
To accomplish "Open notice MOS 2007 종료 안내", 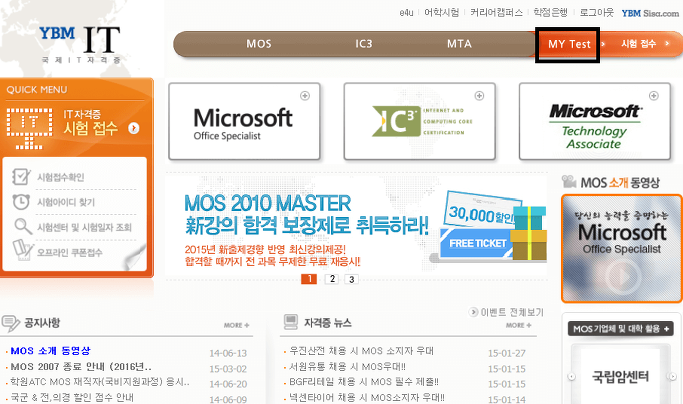I will click(81, 367).
